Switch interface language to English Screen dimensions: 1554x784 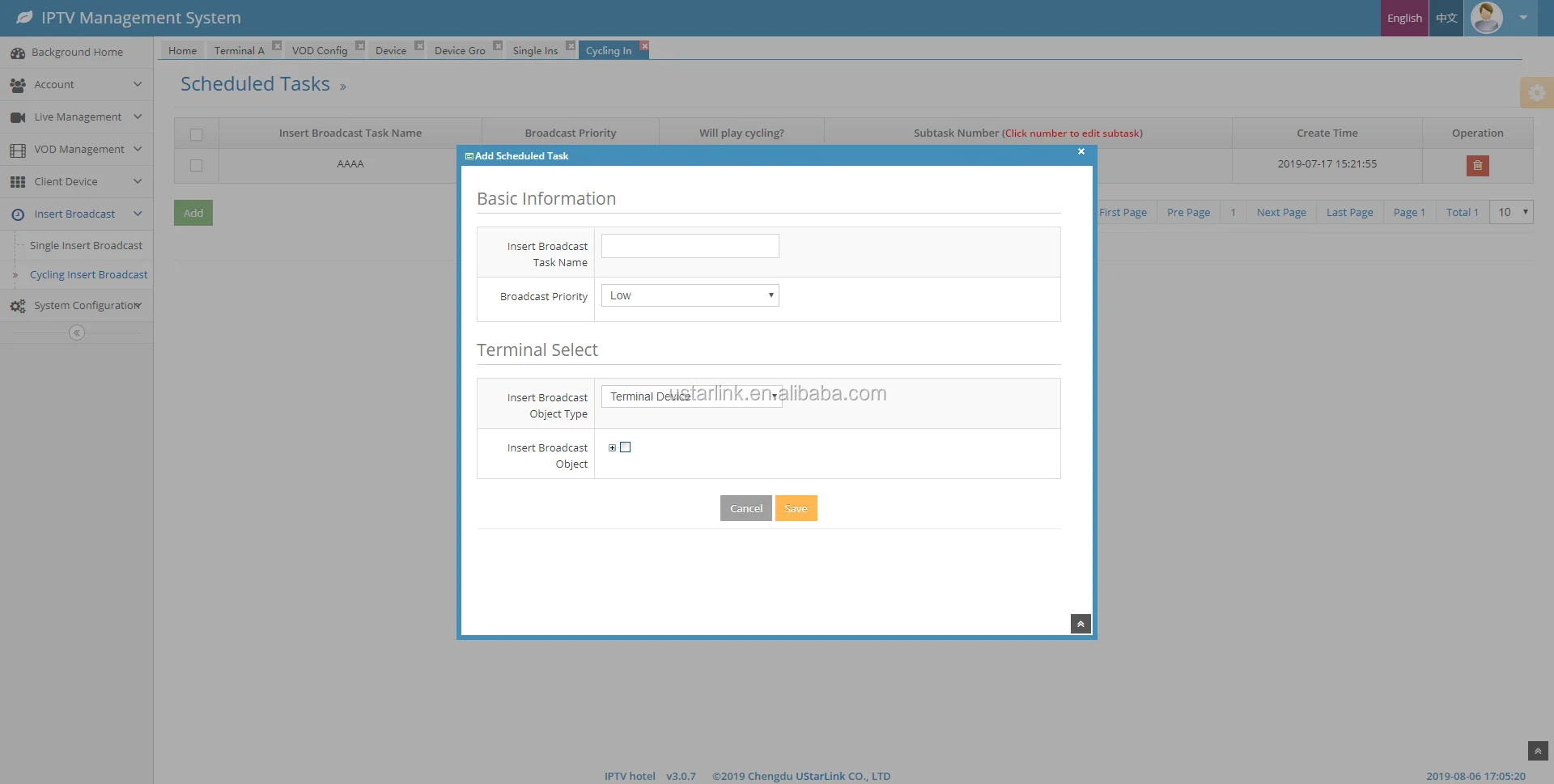(x=1404, y=17)
